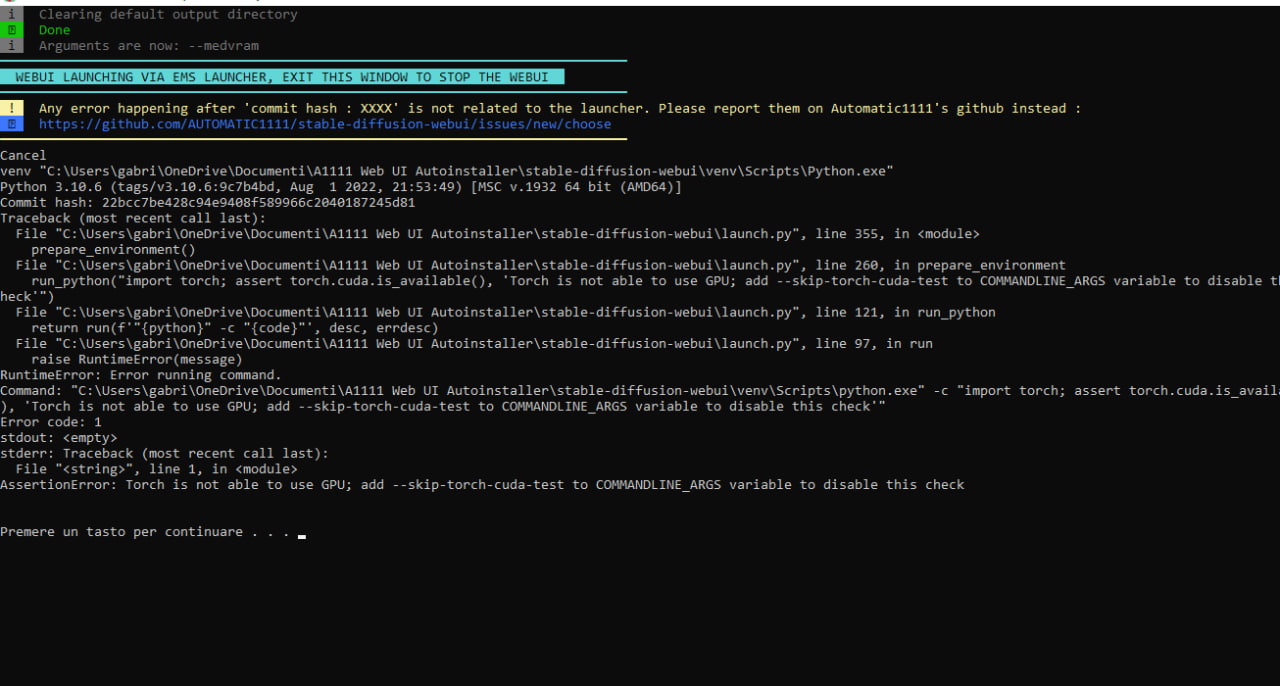1280x686 pixels.
Task: Click the 'AssertionError: Torch is not able' line
Action: [482, 484]
